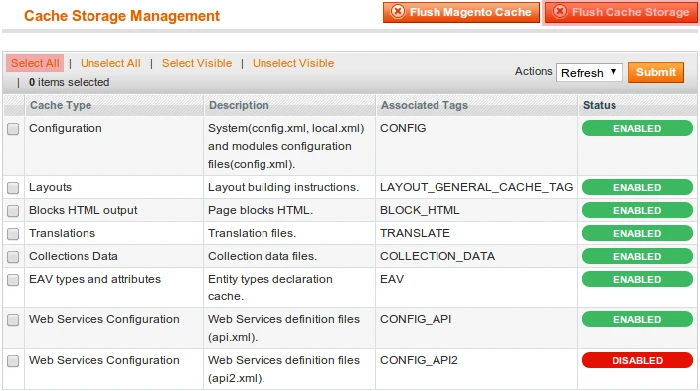The height and width of the screenshot is (391, 700).
Task: Click ENABLED status badge for Layouts
Action: [x=637, y=187]
